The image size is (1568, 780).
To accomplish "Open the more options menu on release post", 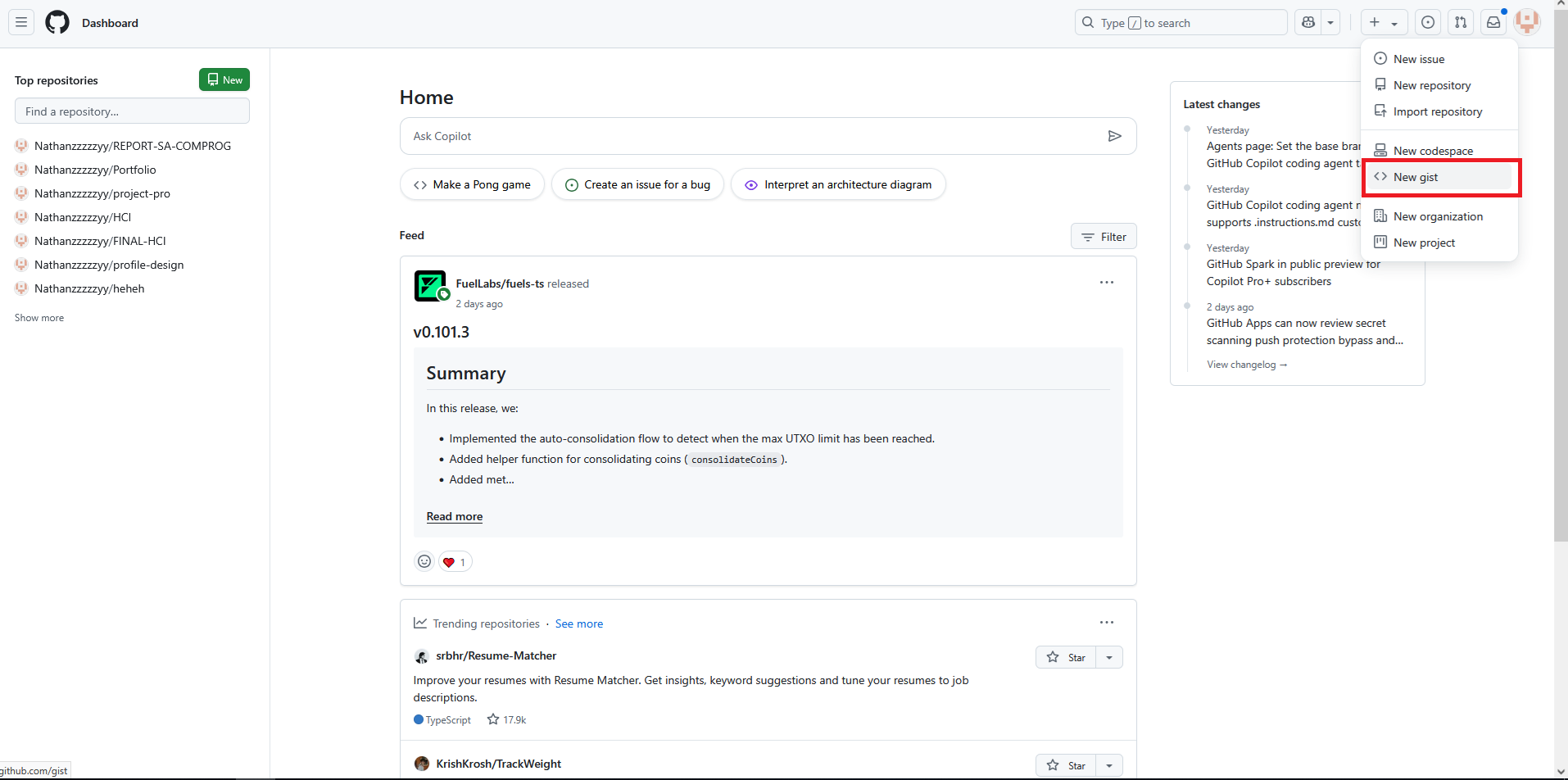I will pyautogui.click(x=1107, y=283).
